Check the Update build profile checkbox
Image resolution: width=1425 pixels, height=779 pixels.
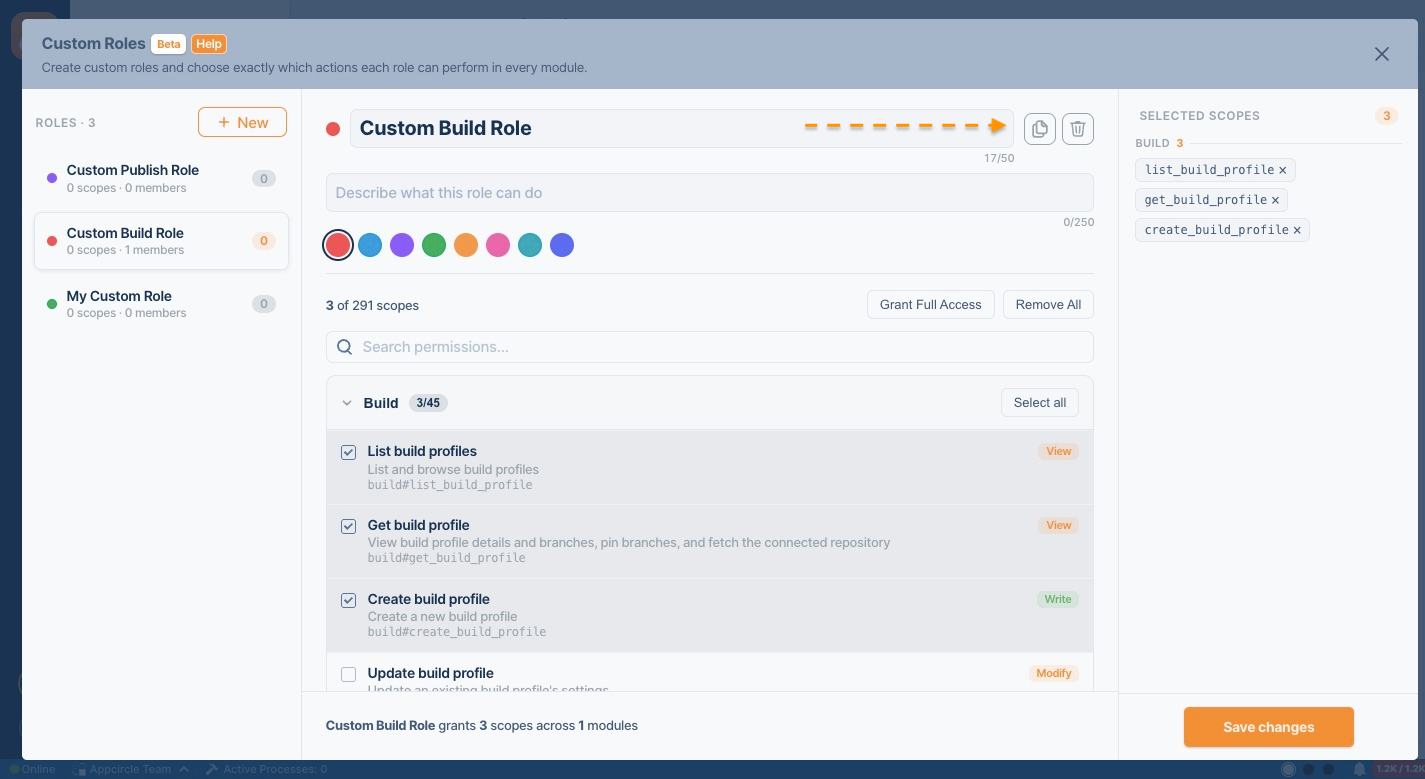tap(349, 674)
